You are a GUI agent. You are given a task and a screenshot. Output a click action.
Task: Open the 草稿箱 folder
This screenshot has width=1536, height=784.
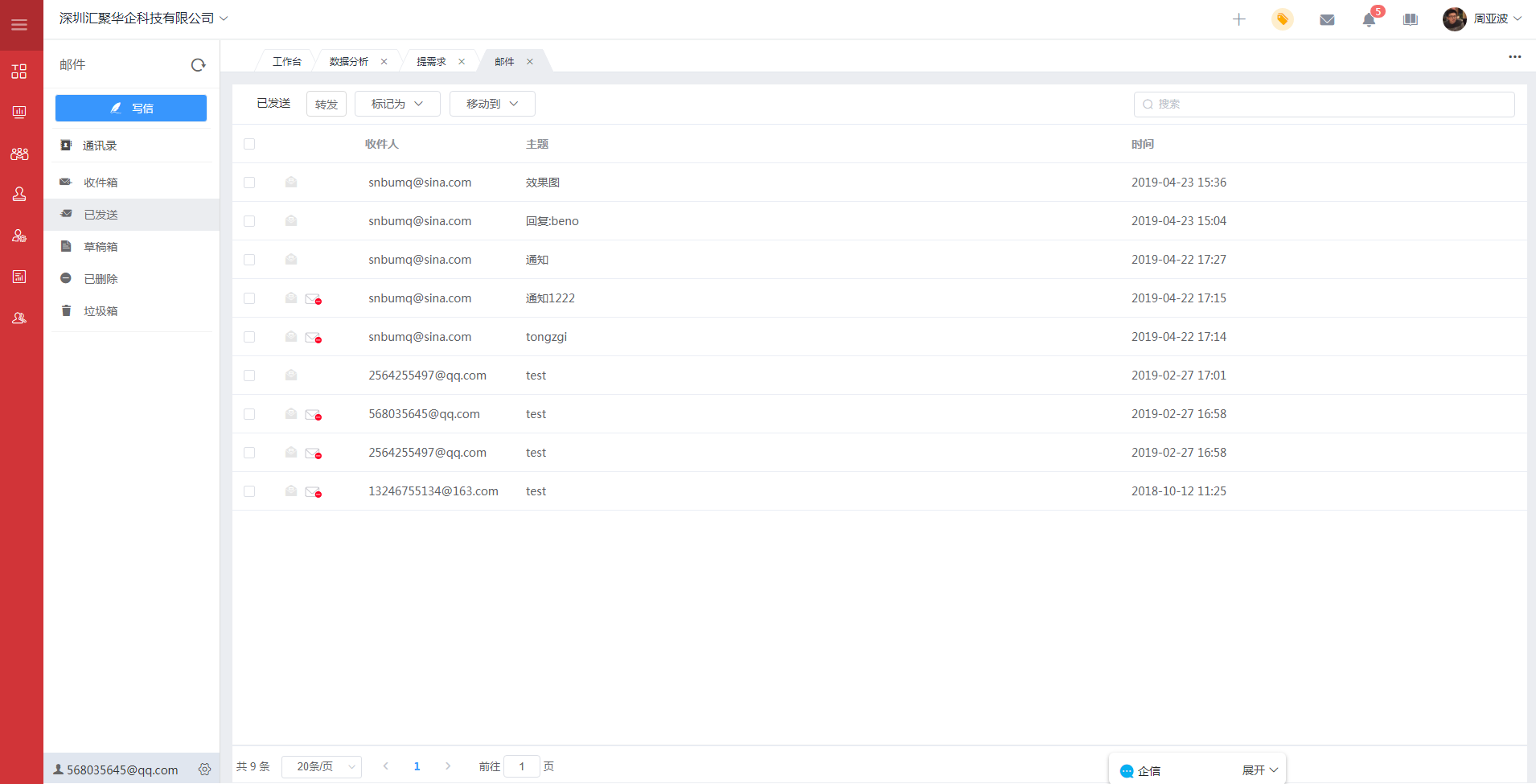point(101,247)
